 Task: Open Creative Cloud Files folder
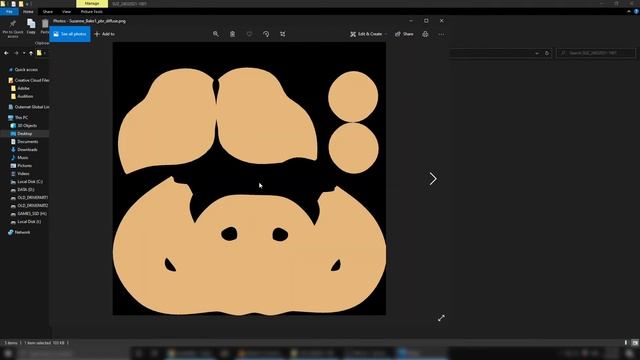pyautogui.click(x=29, y=80)
